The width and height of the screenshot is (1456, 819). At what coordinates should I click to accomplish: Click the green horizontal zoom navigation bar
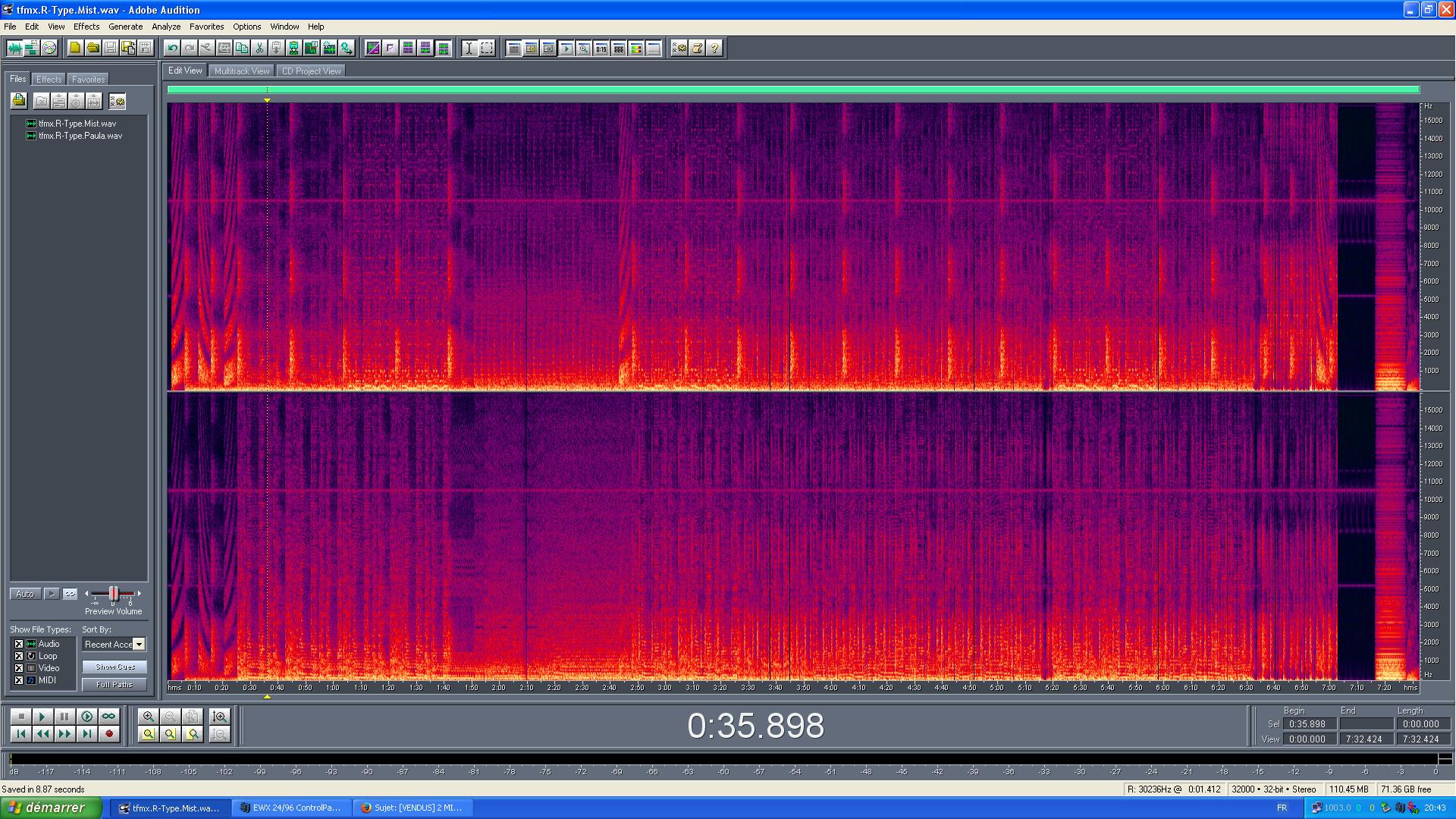pos(793,89)
